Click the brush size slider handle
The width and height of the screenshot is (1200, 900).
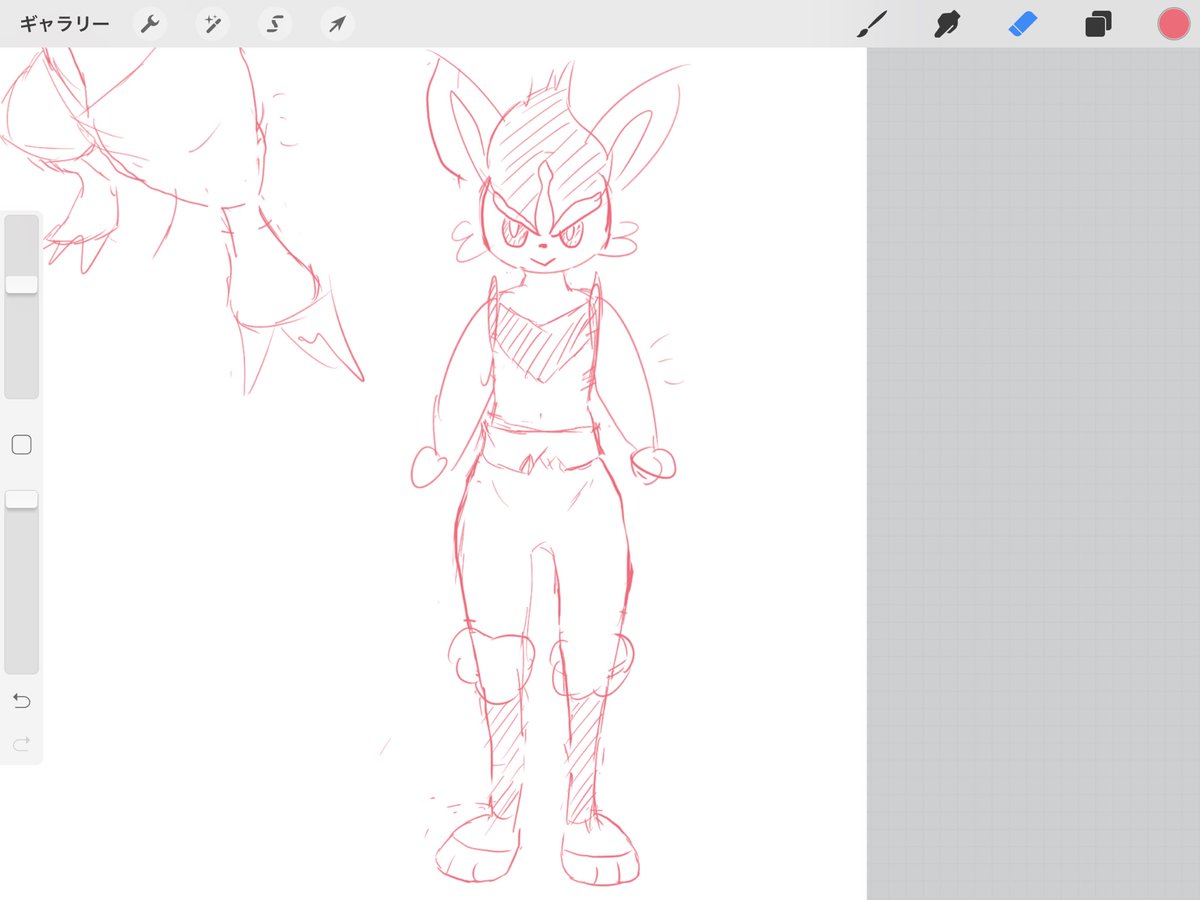[21, 285]
